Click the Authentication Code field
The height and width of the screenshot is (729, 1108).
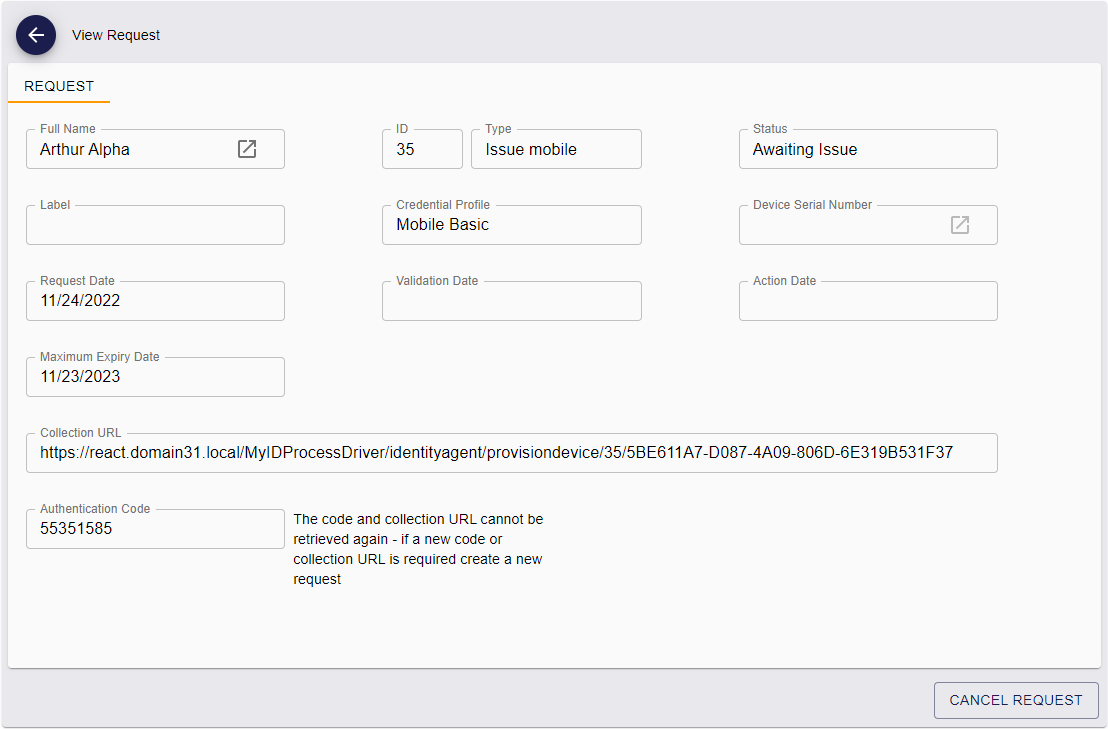pyautogui.click(x=155, y=529)
